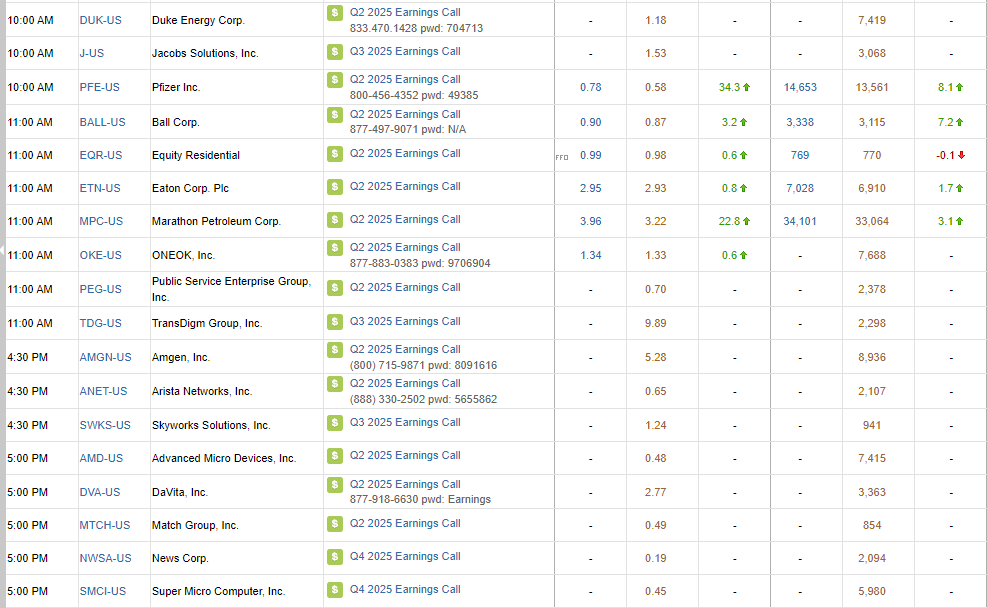The height and width of the screenshot is (608, 987).
Task: Click the green up arrow beside ONEOK 0.6
Action: 743,256
